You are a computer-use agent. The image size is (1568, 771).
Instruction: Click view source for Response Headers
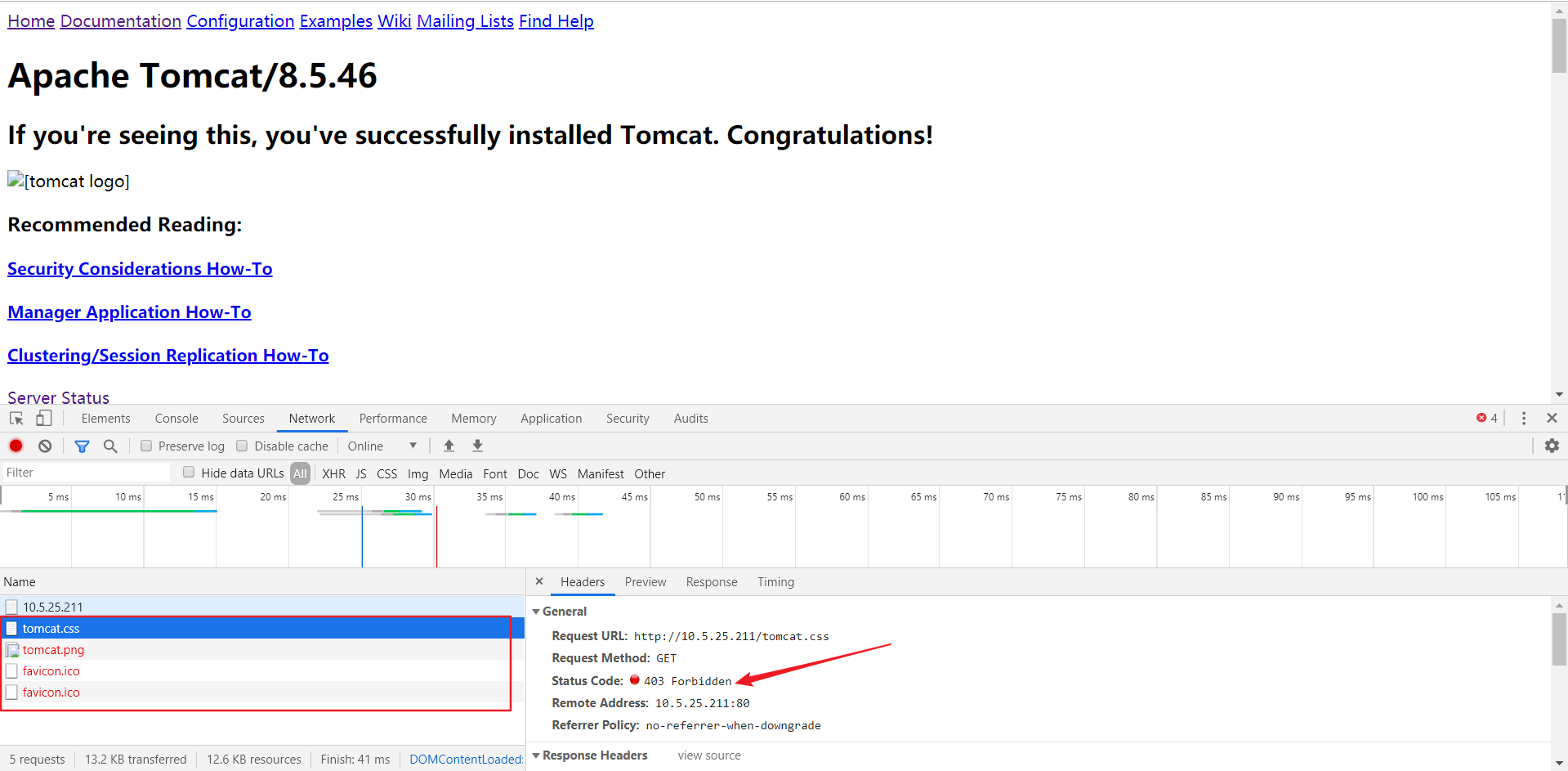click(709, 755)
